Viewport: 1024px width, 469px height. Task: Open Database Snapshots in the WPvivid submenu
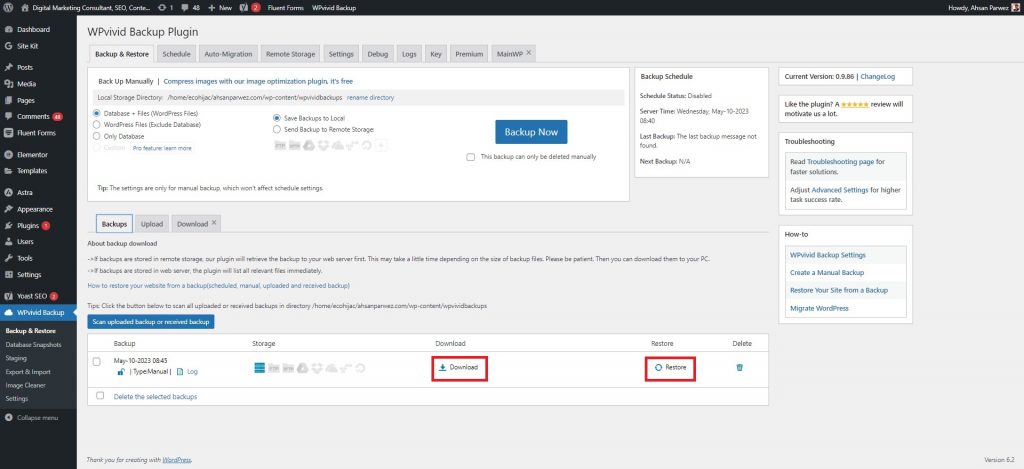tap(33, 344)
